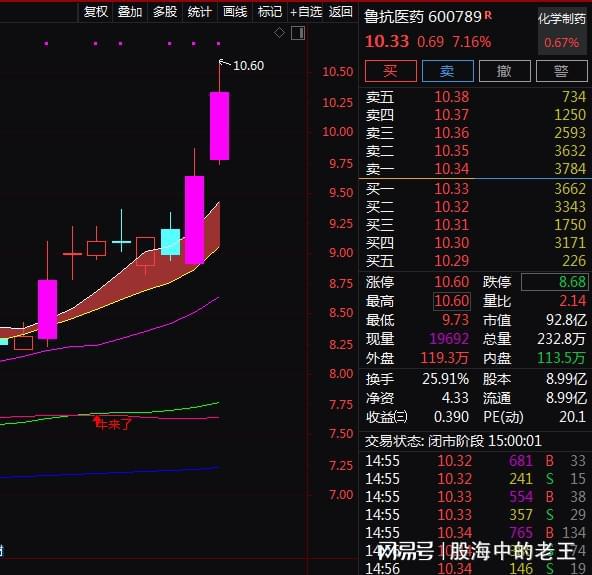Activate the 画线 drawing tool

235,12
